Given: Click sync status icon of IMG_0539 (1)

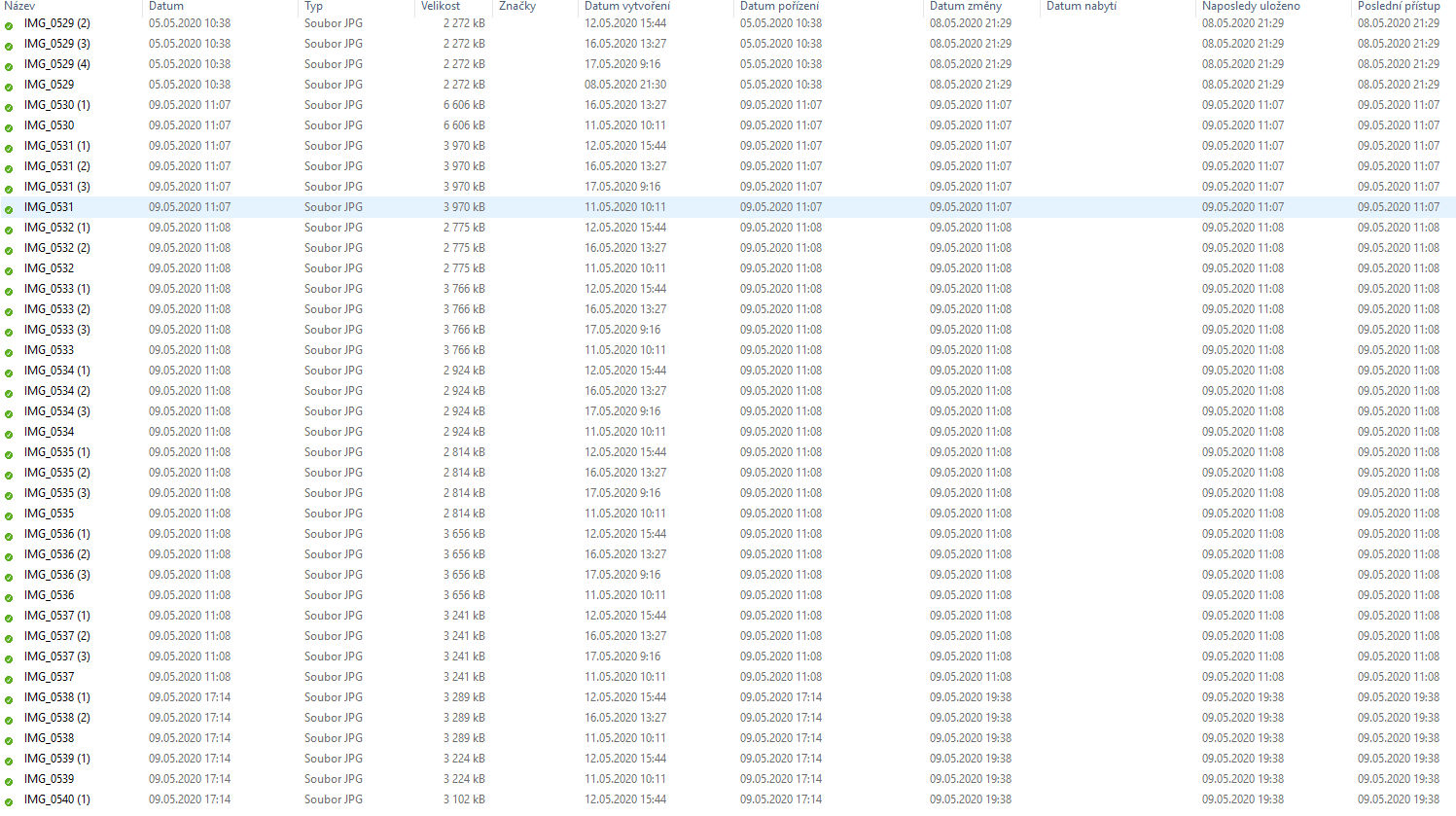Looking at the screenshot, I should [x=9, y=760].
